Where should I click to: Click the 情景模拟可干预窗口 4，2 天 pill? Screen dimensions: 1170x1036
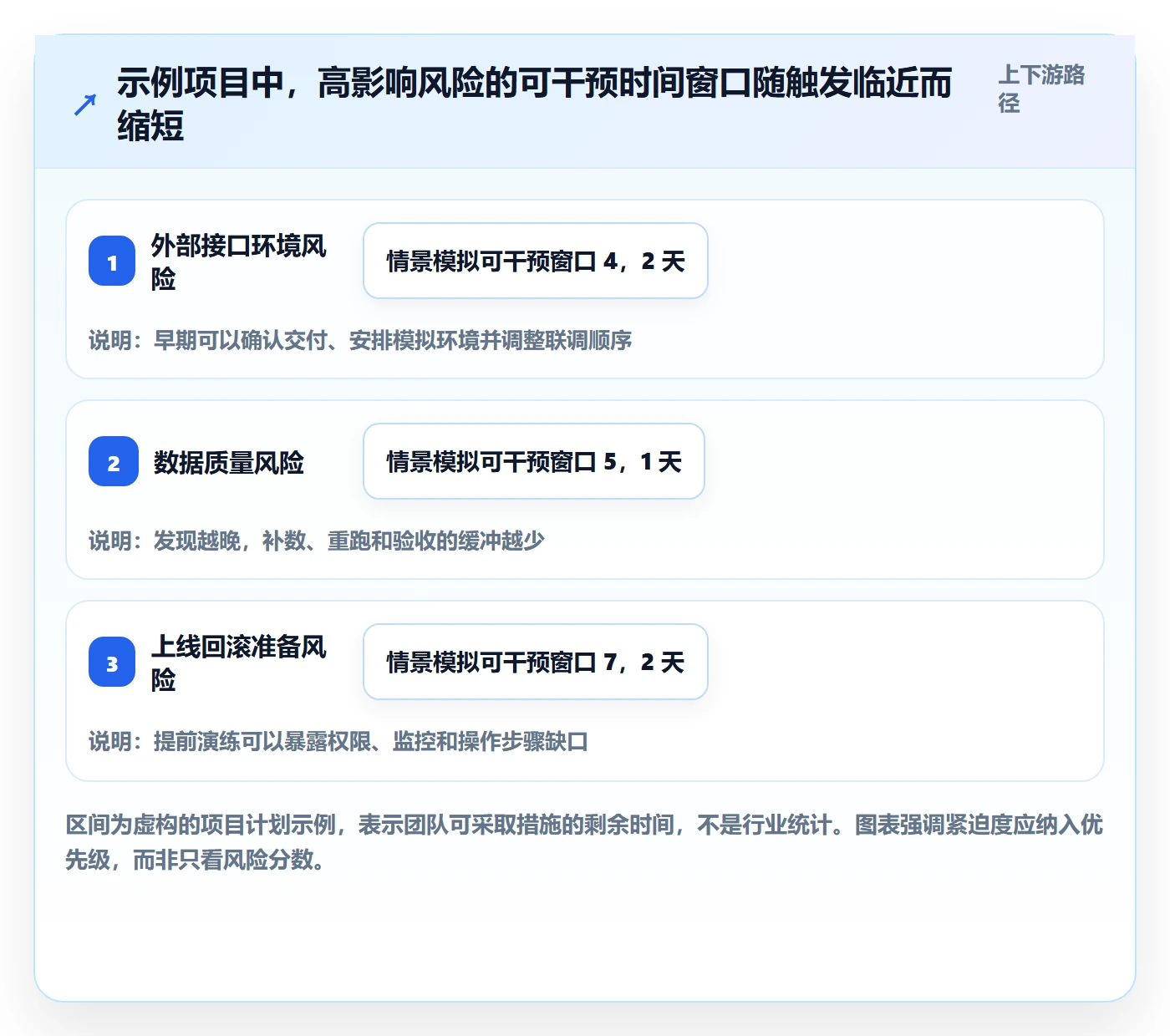(x=536, y=261)
